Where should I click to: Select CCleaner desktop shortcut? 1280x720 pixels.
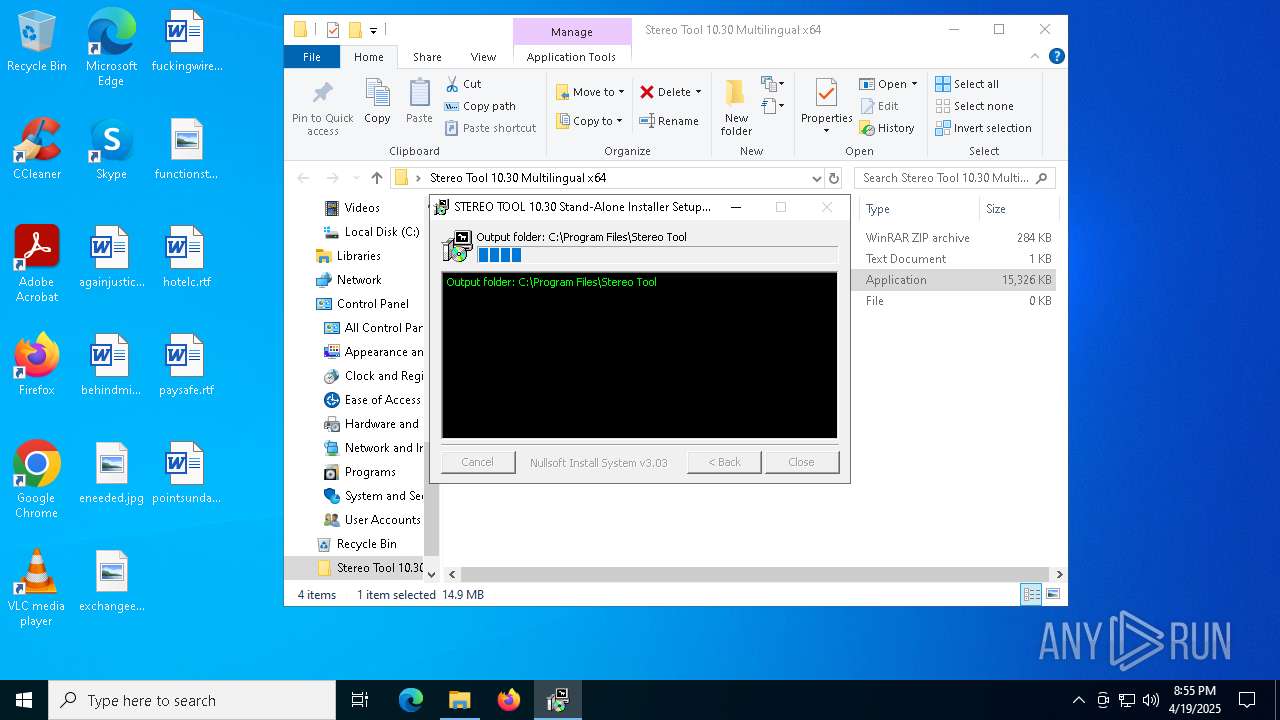point(37,150)
